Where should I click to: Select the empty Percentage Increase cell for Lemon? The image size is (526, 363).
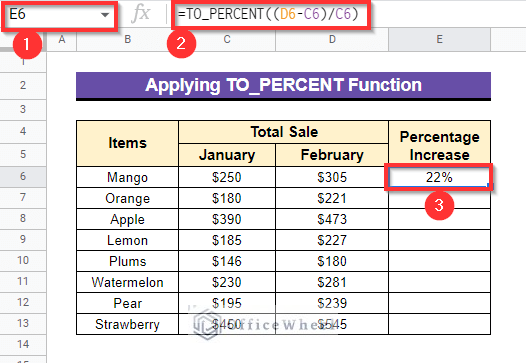click(x=439, y=240)
